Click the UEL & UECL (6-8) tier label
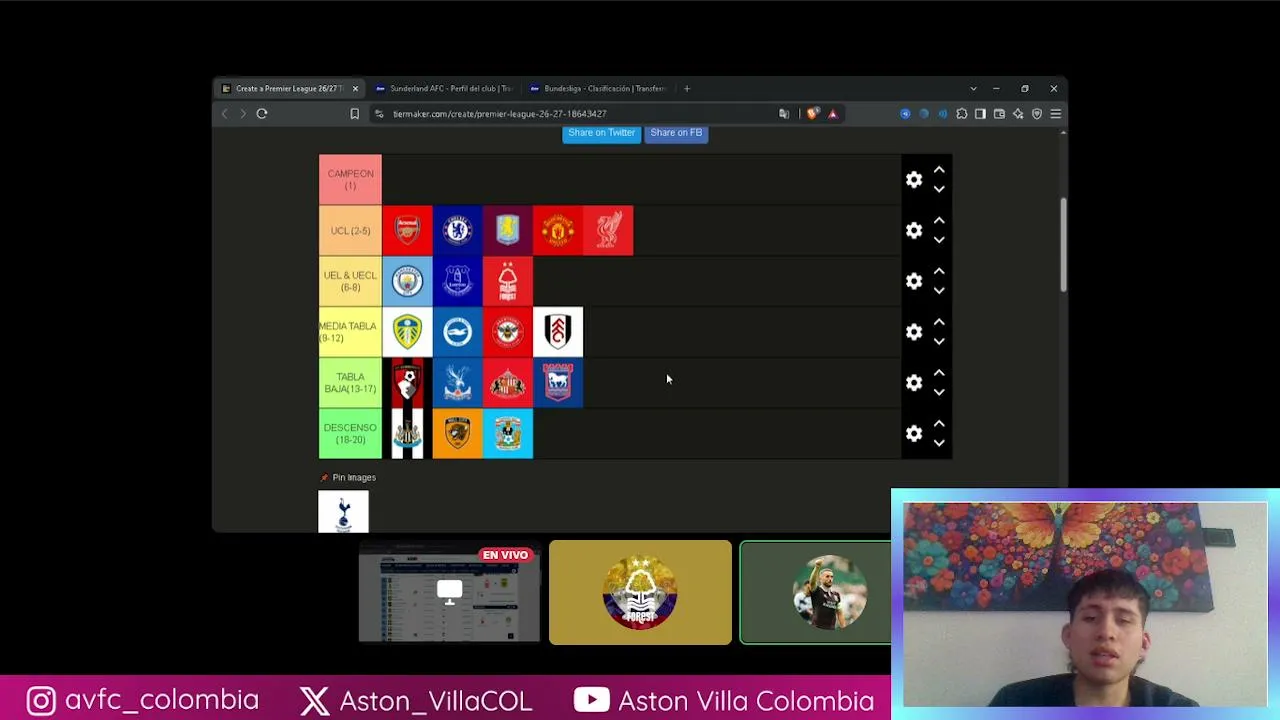 click(350, 281)
